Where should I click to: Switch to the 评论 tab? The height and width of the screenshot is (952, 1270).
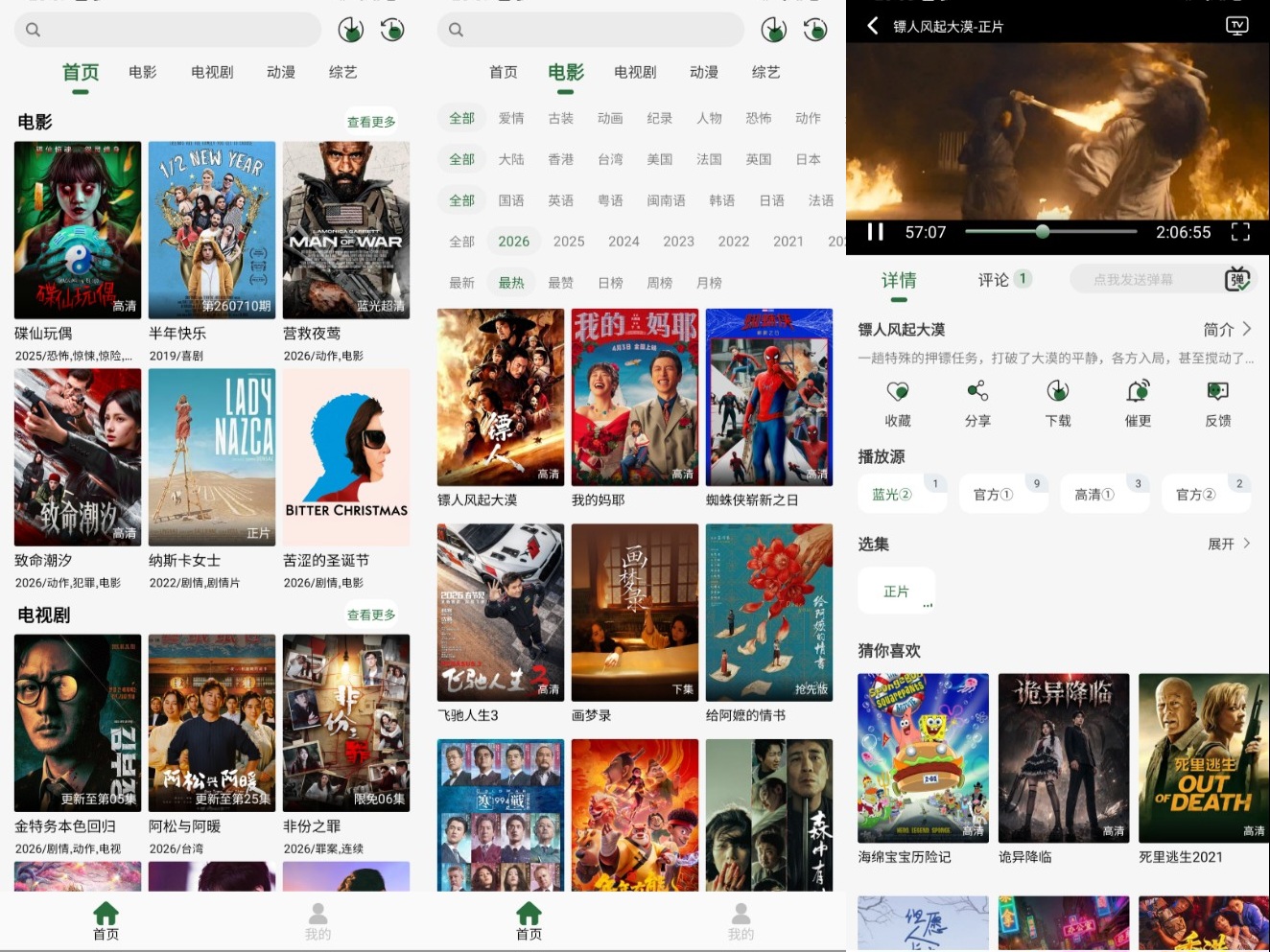[993, 280]
